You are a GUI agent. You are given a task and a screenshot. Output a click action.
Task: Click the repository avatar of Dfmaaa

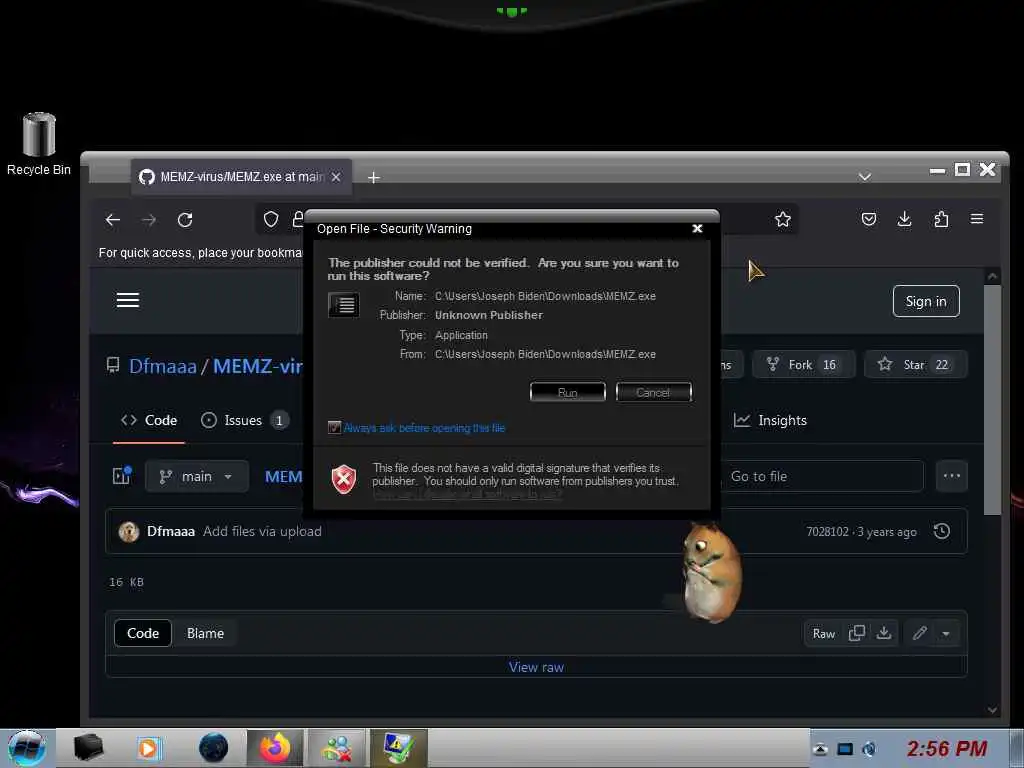[x=129, y=532]
